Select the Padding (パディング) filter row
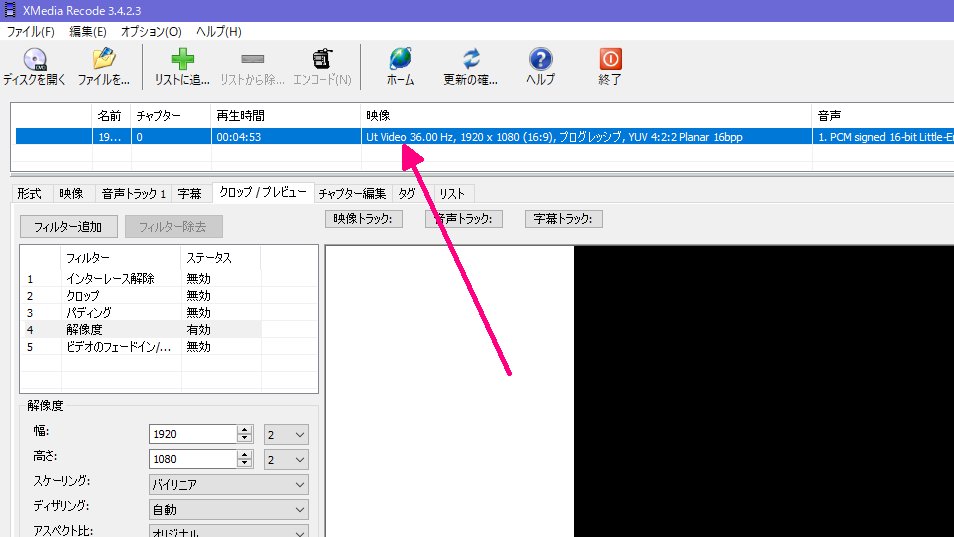This screenshot has height=537, width=954. point(141,313)
